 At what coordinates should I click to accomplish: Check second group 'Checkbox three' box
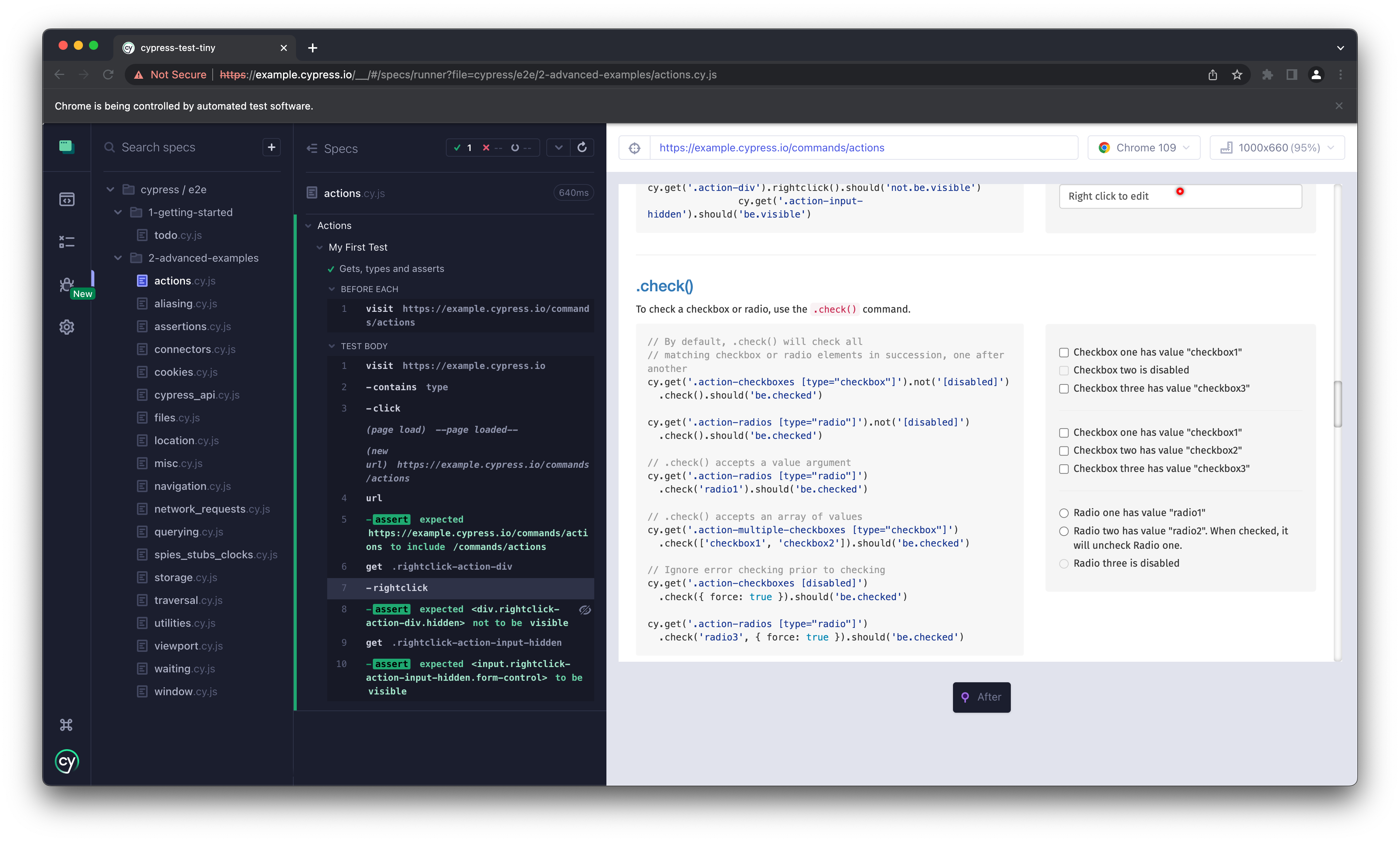(1063, 469)
